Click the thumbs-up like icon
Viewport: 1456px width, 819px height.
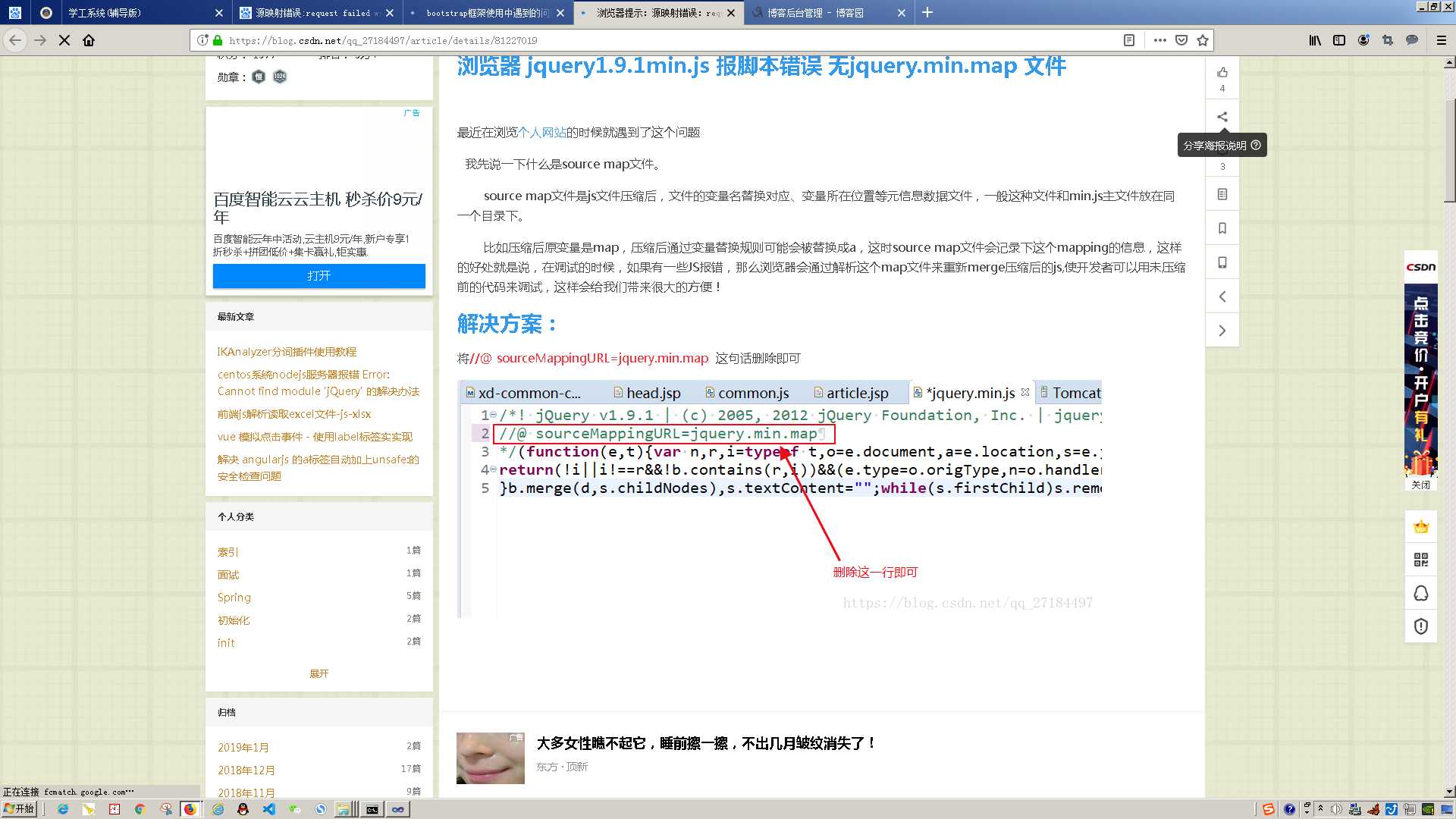tap(1222, 73)
